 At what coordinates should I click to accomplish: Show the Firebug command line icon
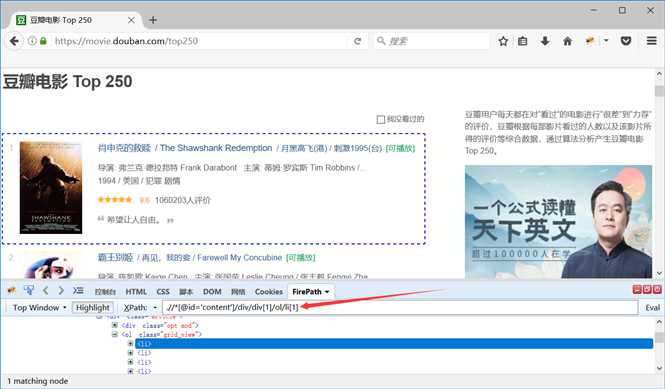78,291
